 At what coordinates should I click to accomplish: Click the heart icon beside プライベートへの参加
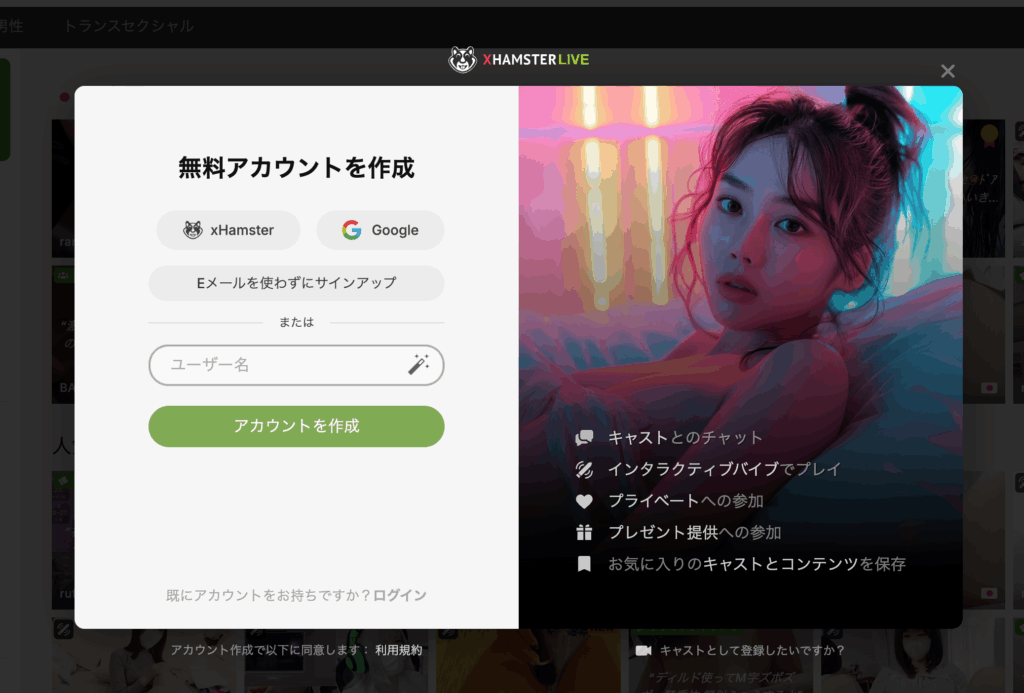584,501
